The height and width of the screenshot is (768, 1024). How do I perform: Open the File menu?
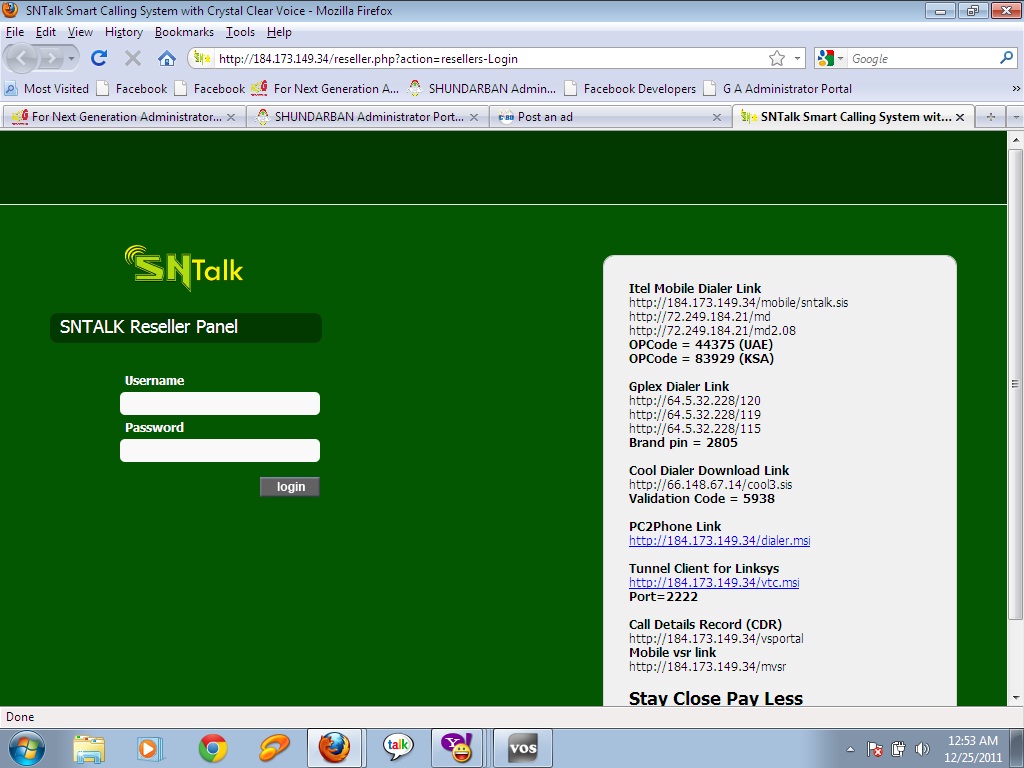[x=14, y=32]
